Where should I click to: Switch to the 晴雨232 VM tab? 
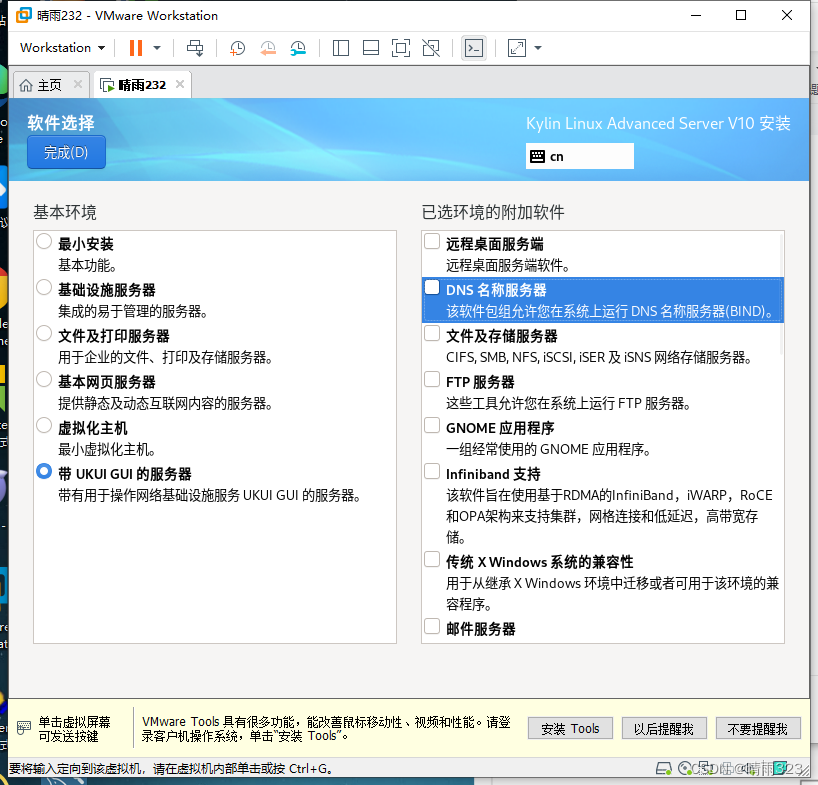pyautogui.click(x=142, y=84)
